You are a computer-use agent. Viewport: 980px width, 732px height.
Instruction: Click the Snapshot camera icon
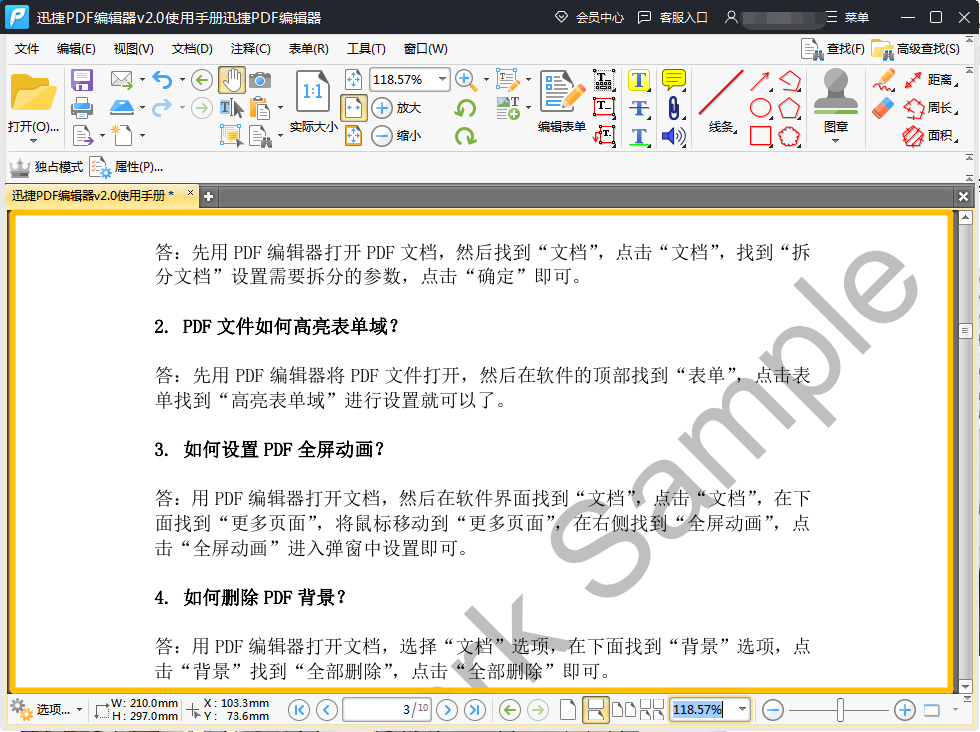pos(260,80)
